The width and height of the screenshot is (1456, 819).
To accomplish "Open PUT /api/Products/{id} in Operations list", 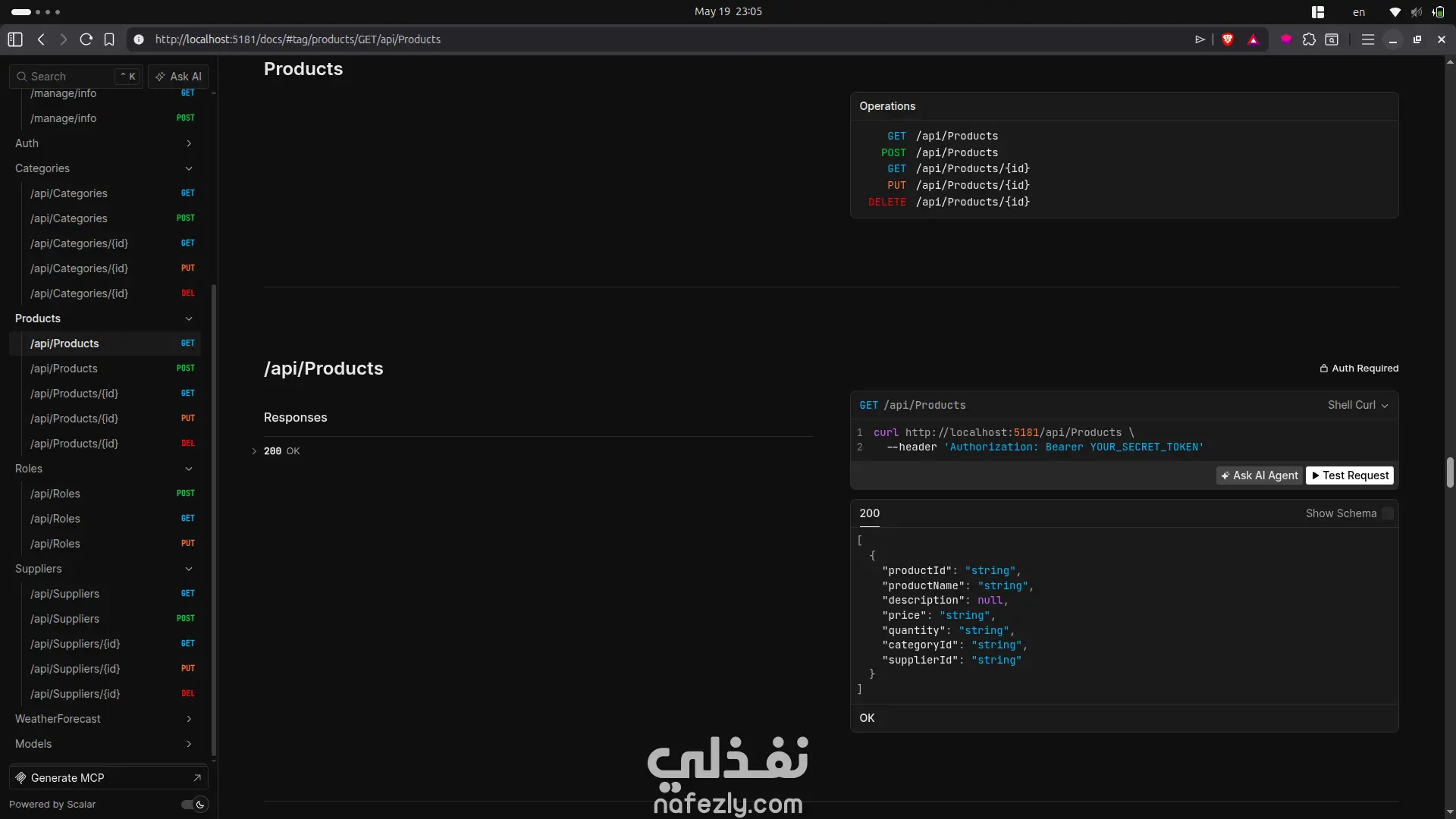I will coord(958,185).
